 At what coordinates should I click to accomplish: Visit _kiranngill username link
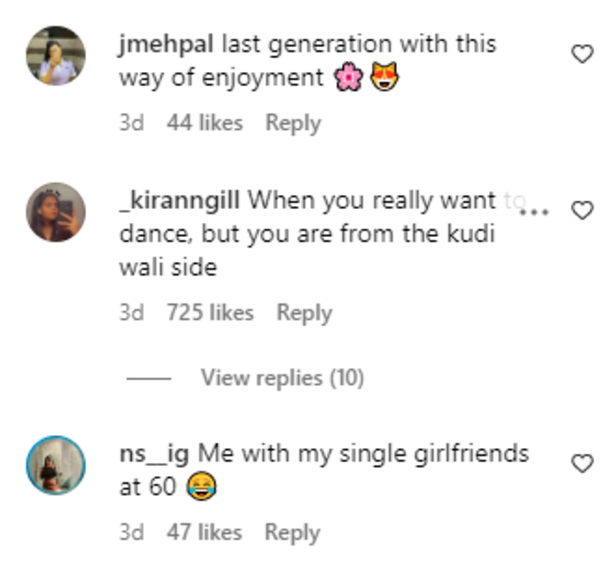click(179, 200)
